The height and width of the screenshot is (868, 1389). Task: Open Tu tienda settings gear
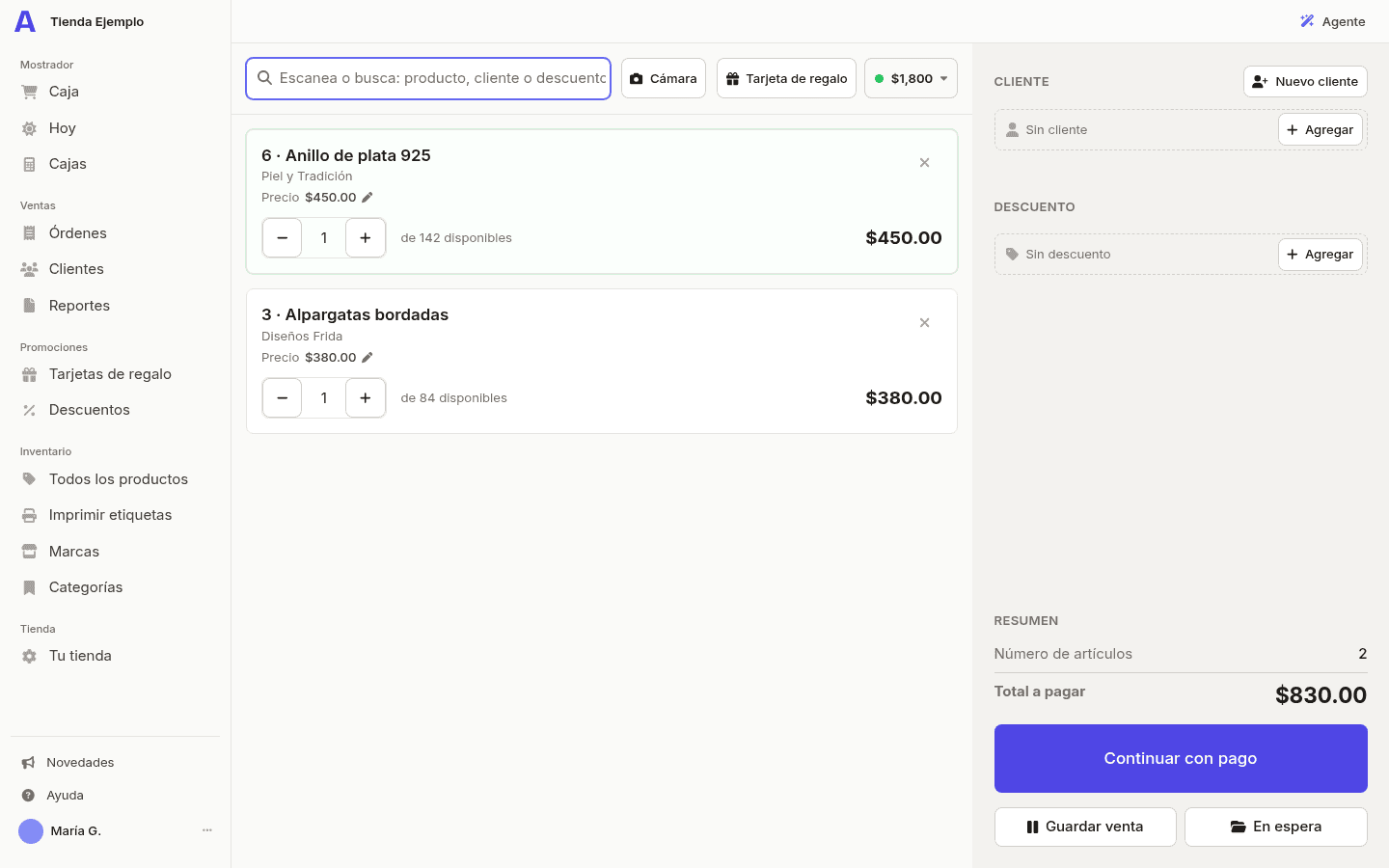[29, 656]
